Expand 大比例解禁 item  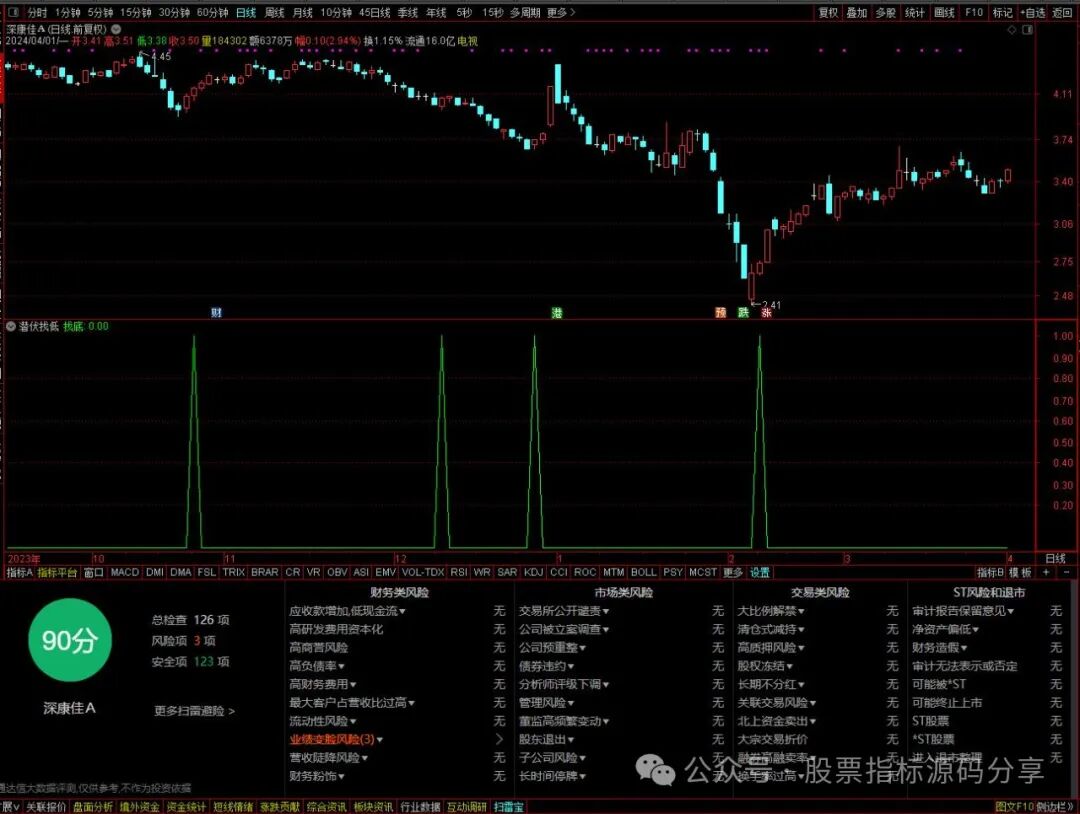click(771, 611)
